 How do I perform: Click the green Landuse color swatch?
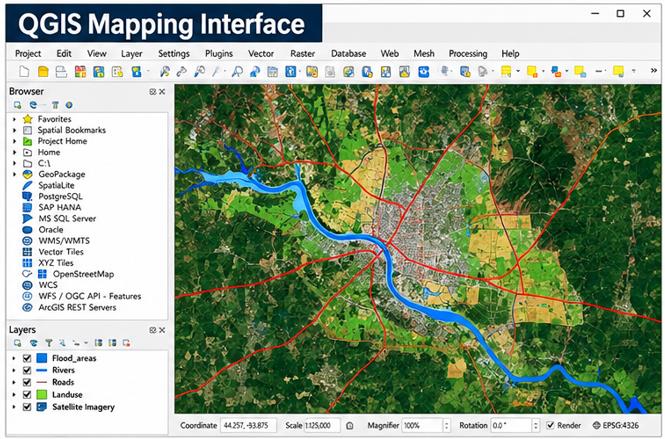[x=42, y=394]
